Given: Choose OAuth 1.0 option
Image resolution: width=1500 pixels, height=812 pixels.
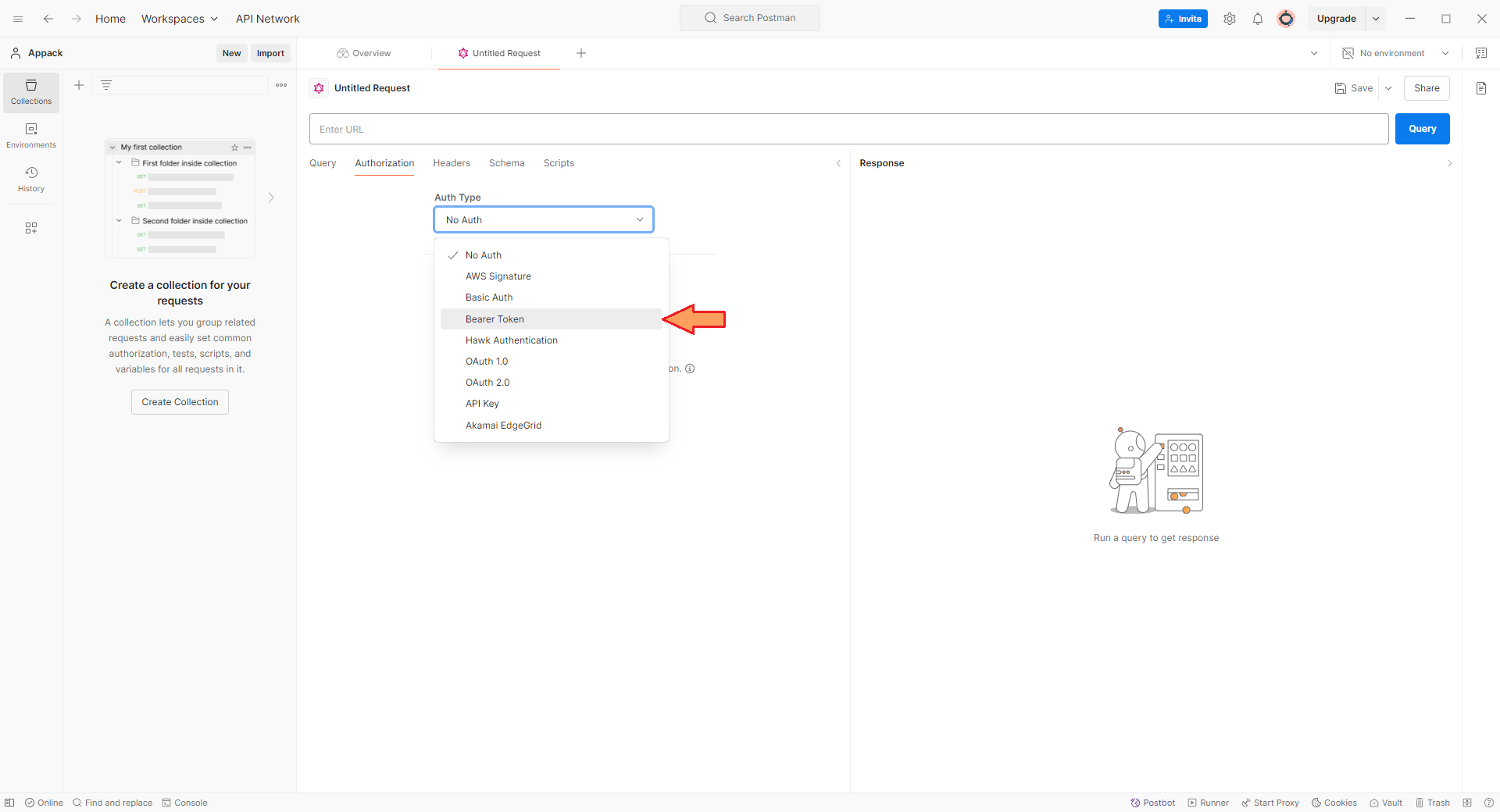Looking at the screenshot, I should coord(552,361).
